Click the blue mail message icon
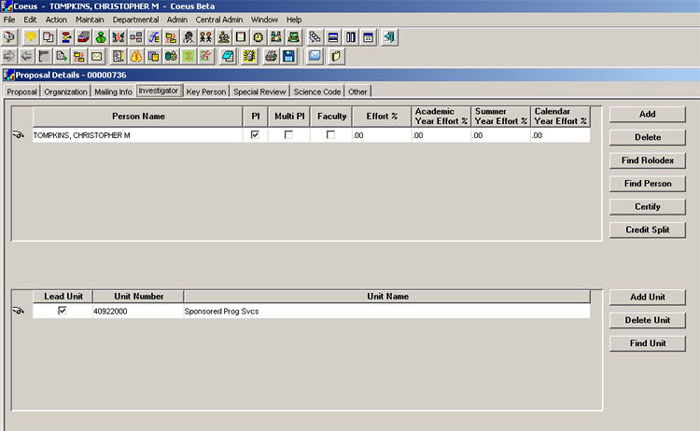Viewport: 700px width, 431px height. [x=315, y=56]
